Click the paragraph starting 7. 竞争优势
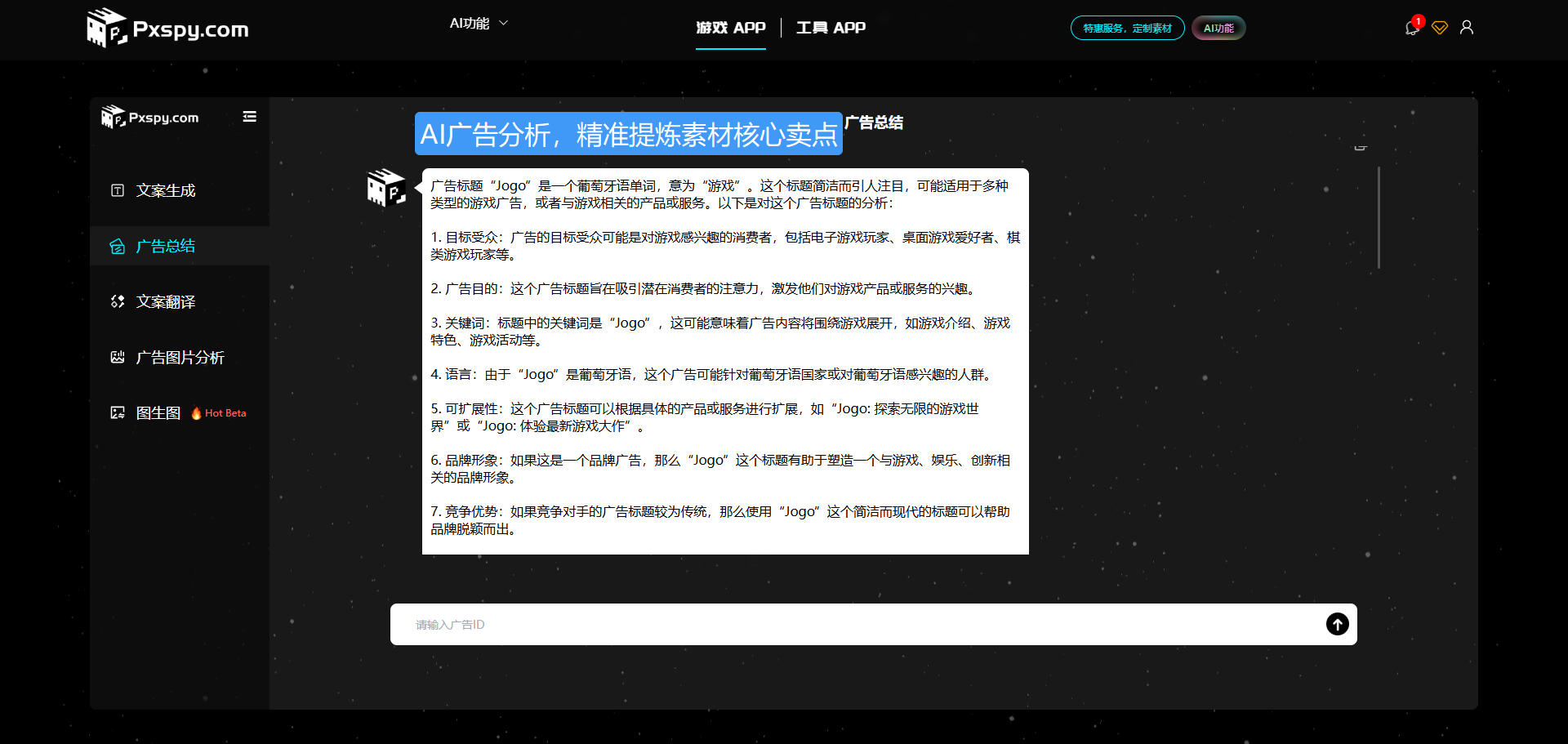Image resolution: width=1568 pixels, height=744 pixels. pos(720,520)
